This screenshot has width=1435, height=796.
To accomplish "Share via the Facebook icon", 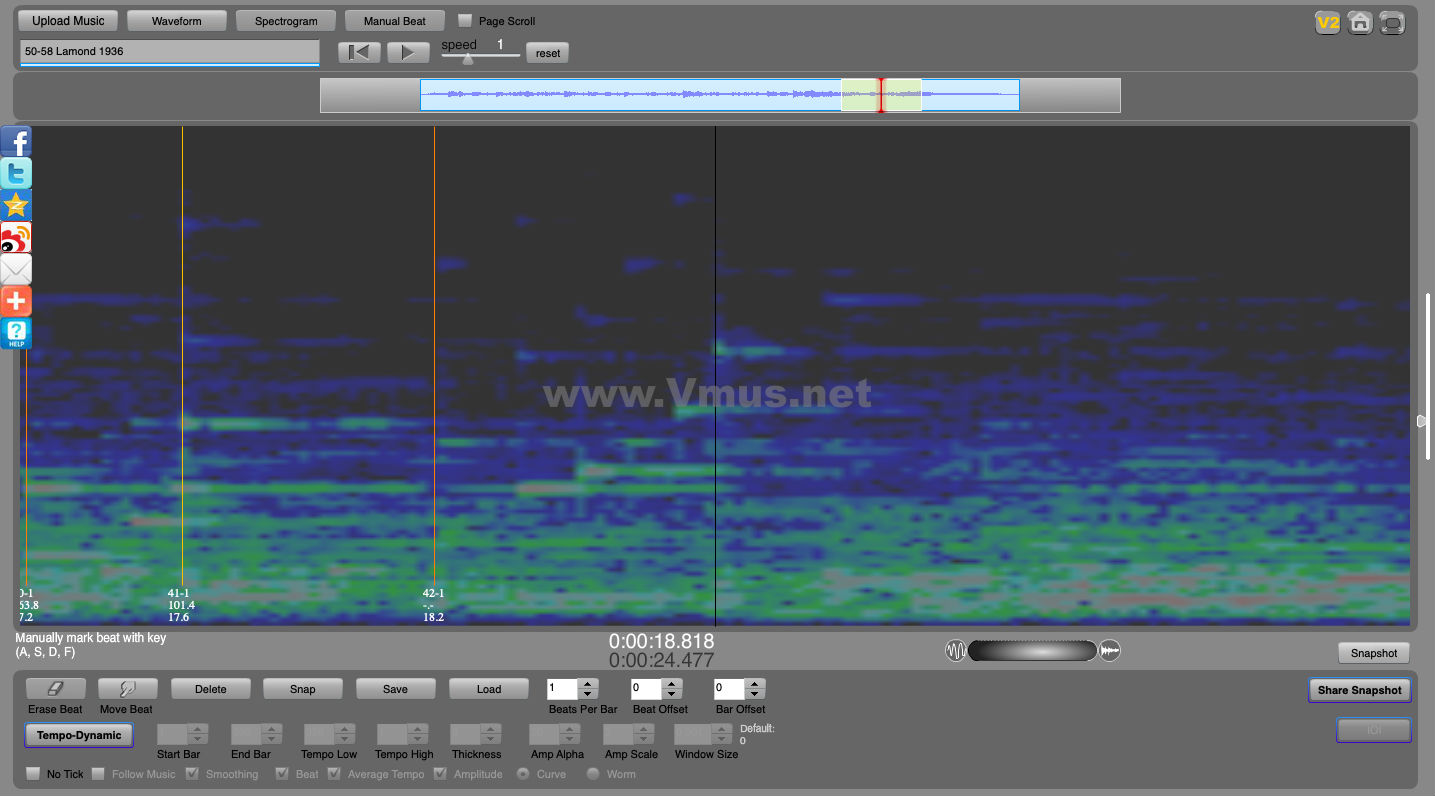I will click(x=16, y=141).
